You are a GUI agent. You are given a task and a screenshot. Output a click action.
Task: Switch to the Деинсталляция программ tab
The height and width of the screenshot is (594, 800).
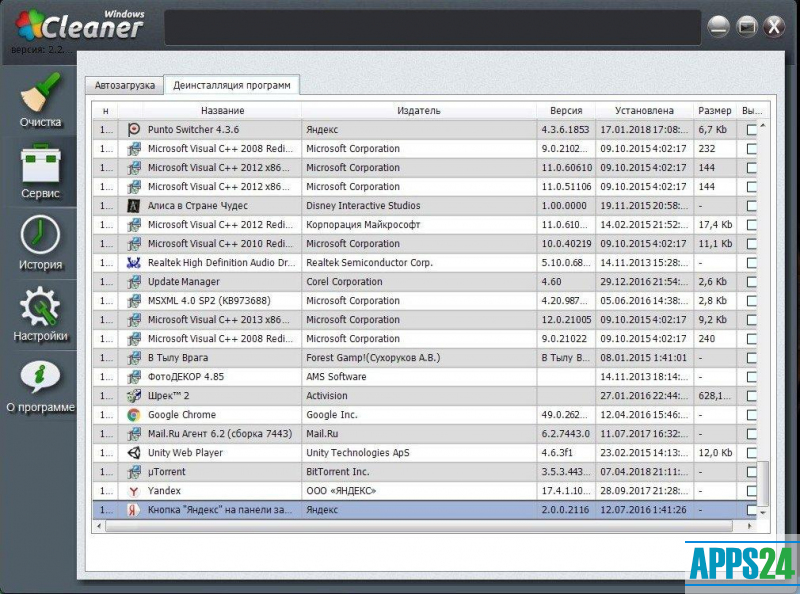[232, 85]
